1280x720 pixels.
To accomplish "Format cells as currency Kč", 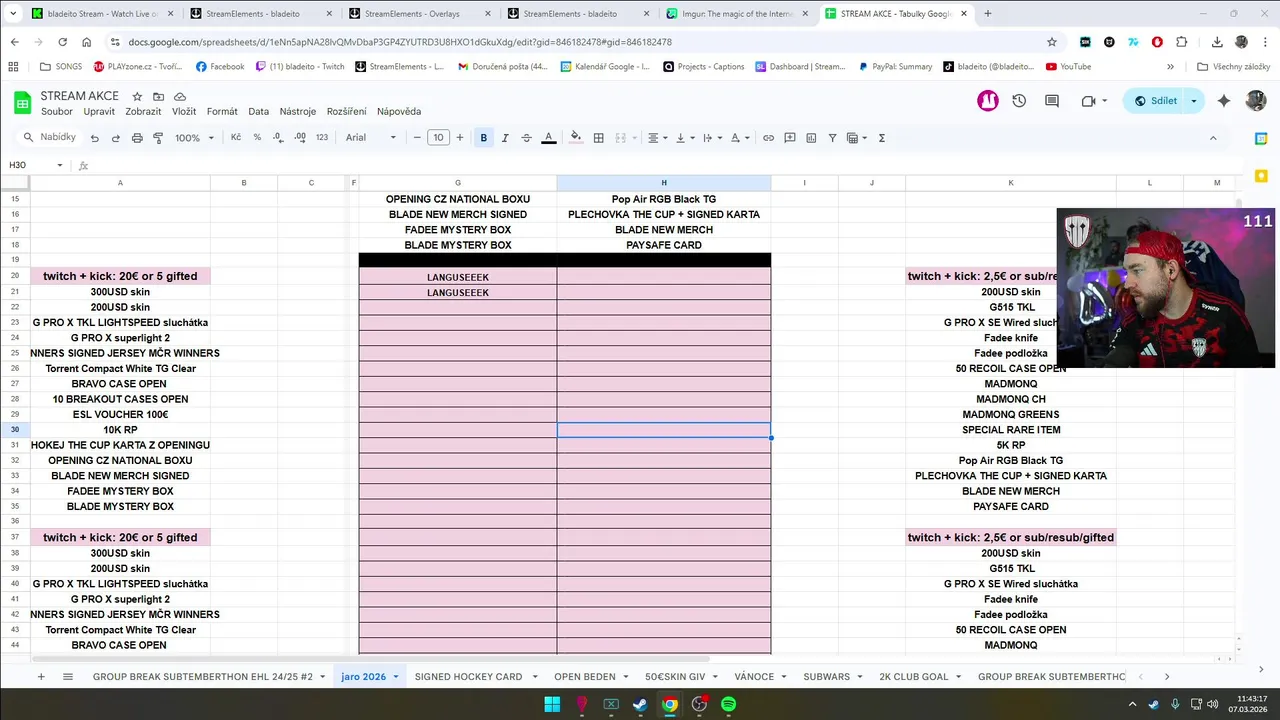I will pos(236,138).
